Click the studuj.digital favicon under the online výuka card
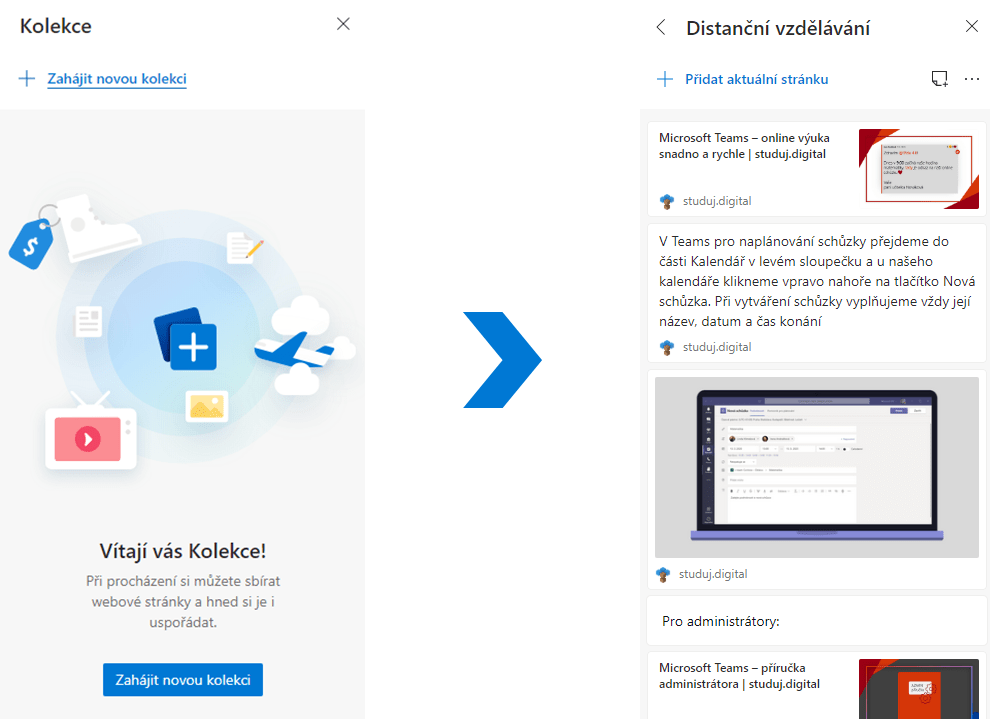This screenshot has height=719, width=990. coord(667,201)
